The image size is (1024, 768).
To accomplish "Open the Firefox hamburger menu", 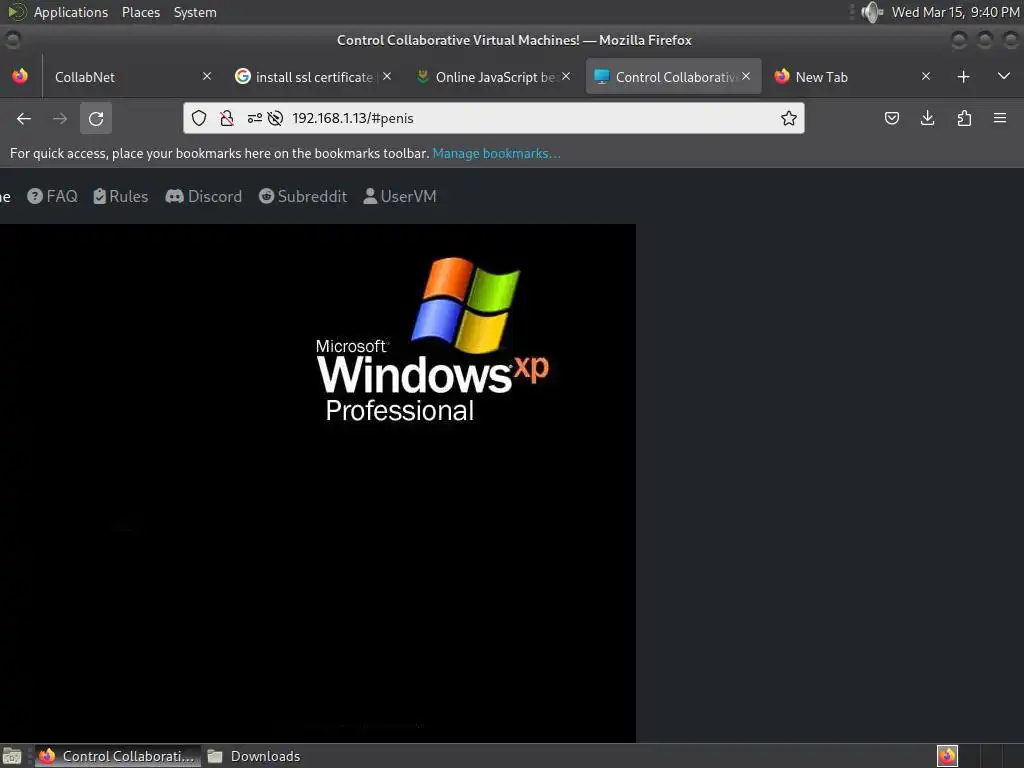I will [1000, 118].
